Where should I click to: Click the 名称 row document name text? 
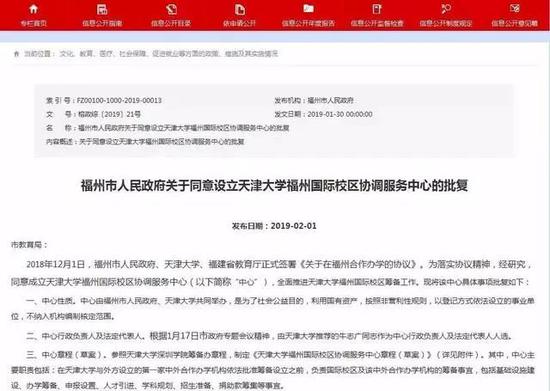[183, 128]
